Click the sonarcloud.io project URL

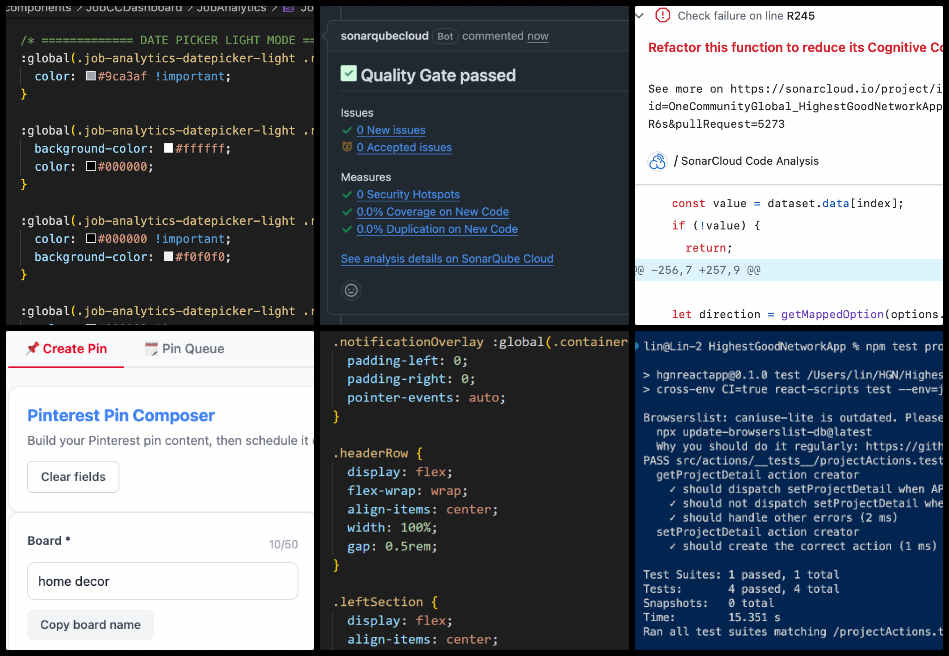[836, 89]
